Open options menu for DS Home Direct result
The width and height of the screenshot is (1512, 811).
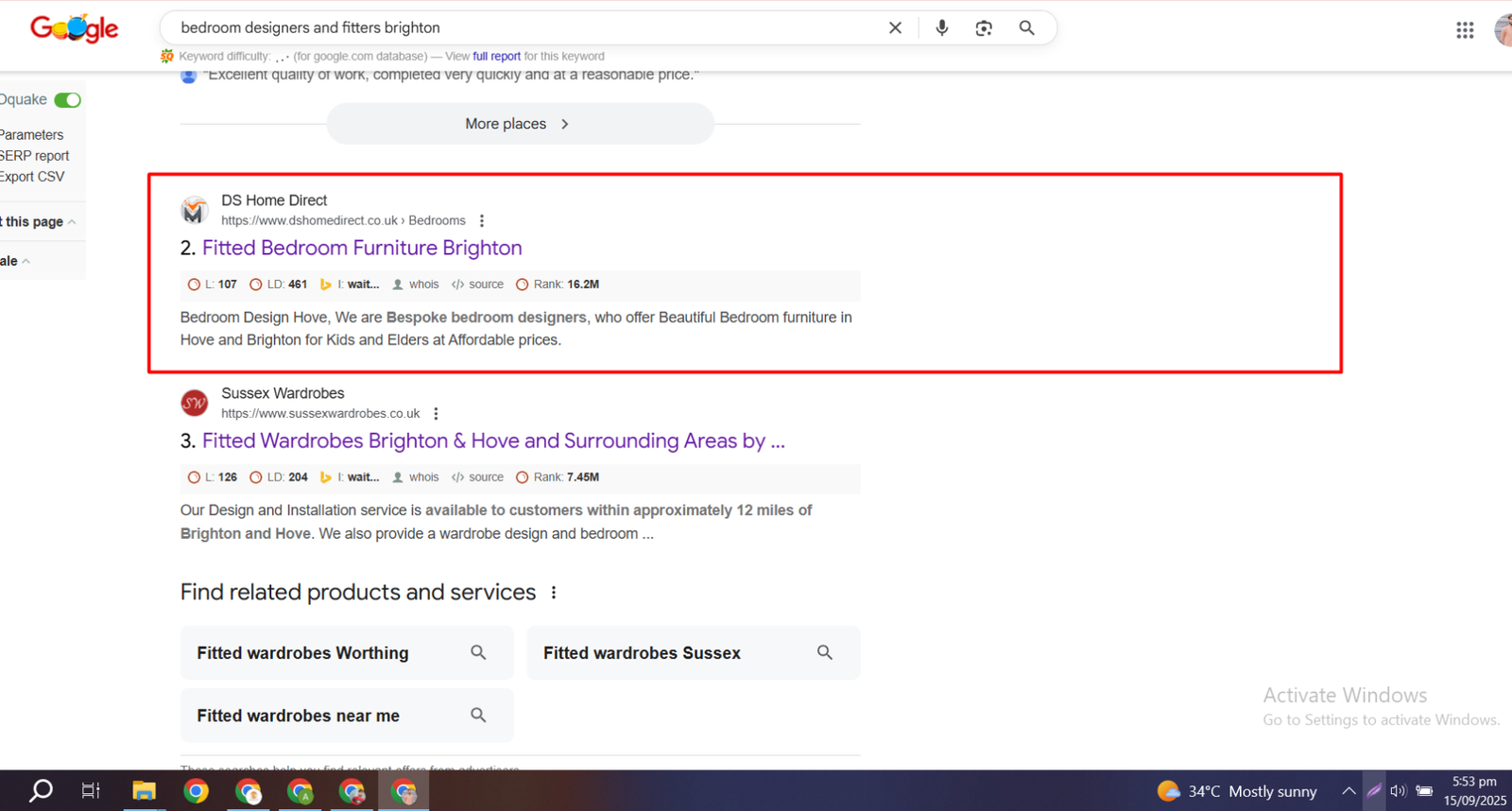482,221
